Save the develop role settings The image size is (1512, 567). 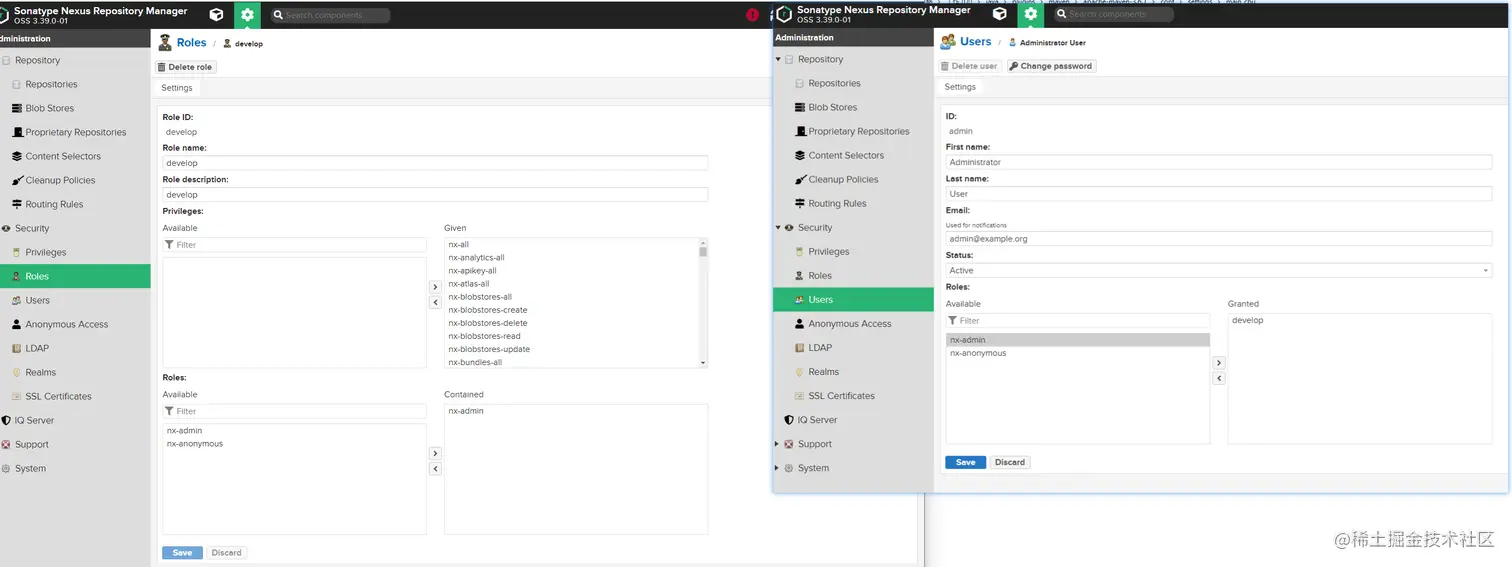(x=182, y=552)
